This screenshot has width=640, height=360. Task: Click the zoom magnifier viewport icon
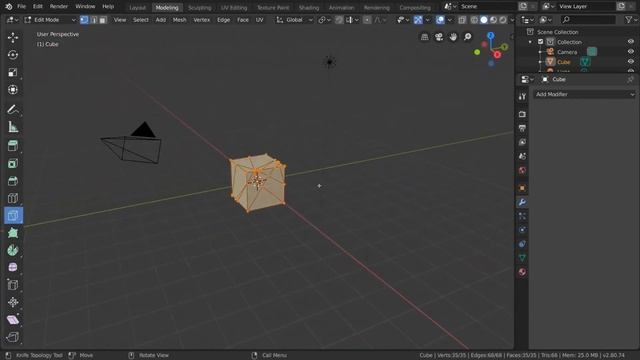[x=468, y=37]
